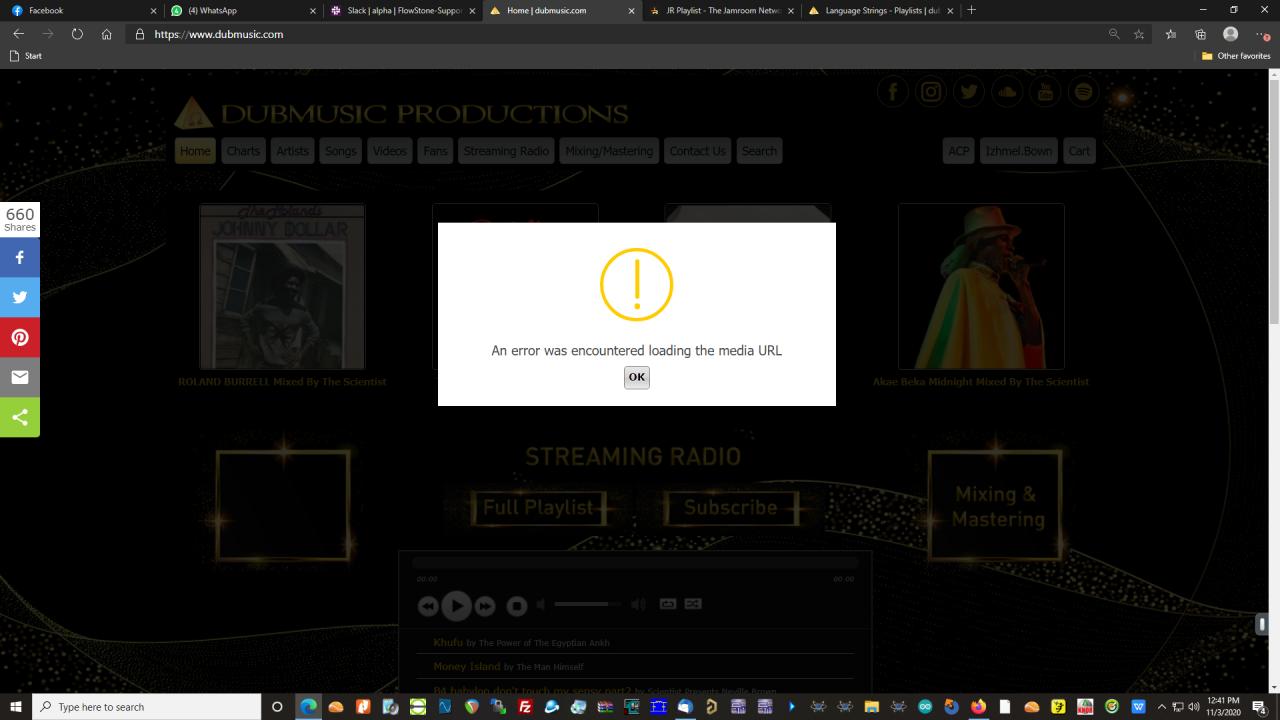The image size is (1280, 720).
Task: Open the Mixing/Mastering menu item
Action: tap(609, 151)
